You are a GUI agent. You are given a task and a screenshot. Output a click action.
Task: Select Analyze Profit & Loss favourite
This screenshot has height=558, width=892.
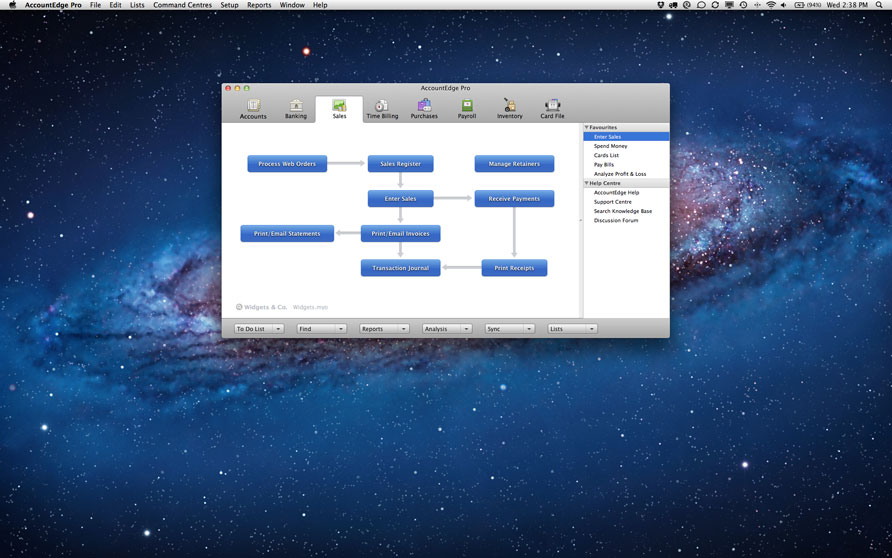620,174
